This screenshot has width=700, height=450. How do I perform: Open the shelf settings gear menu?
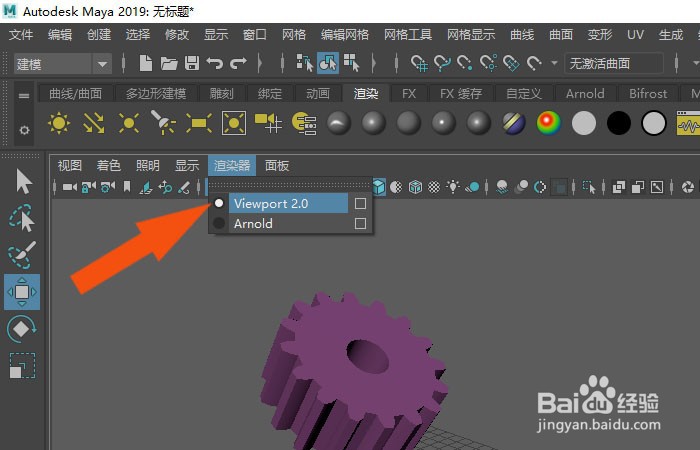click(24, 130)
